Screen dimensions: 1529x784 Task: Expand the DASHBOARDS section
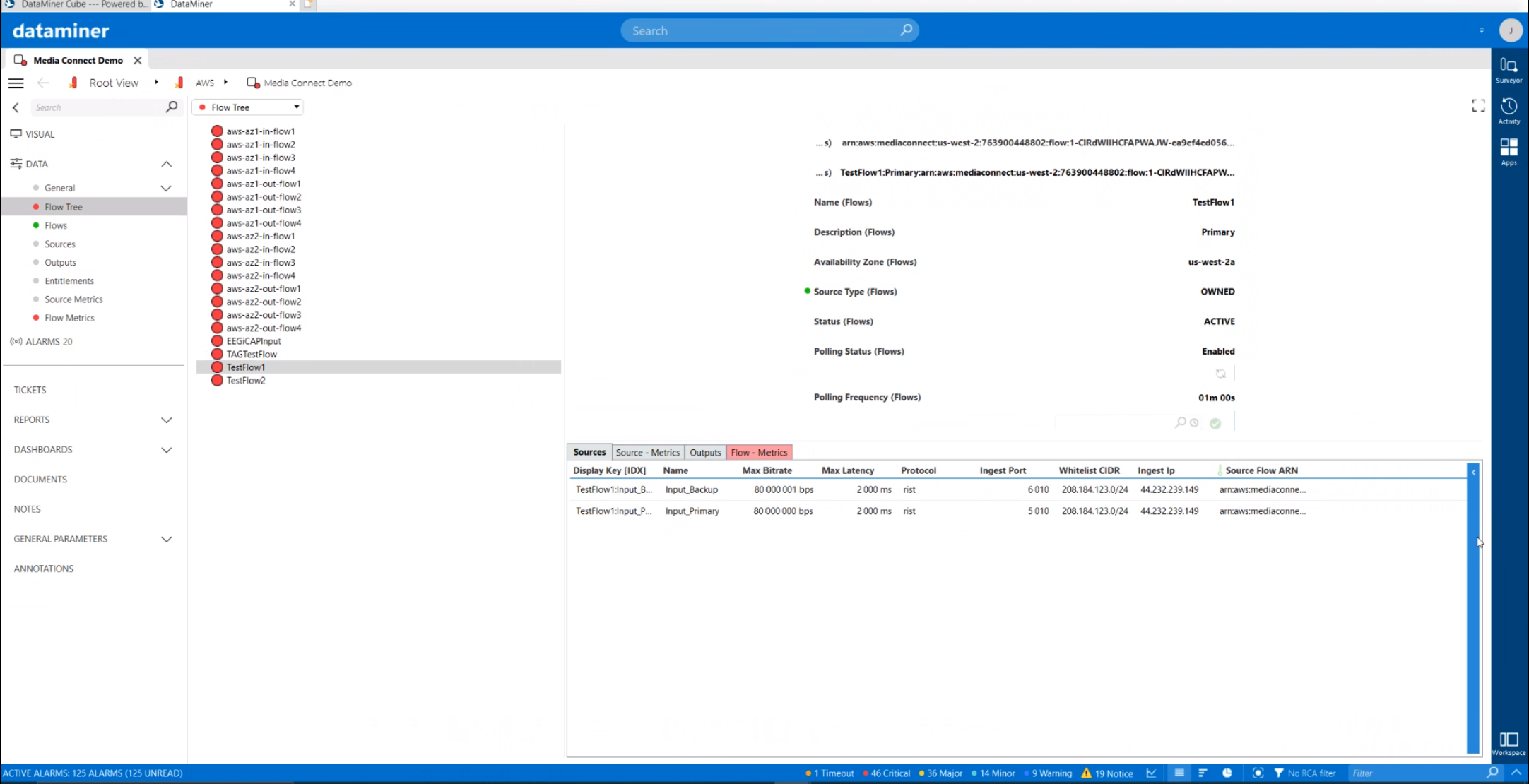pos(167,450)
